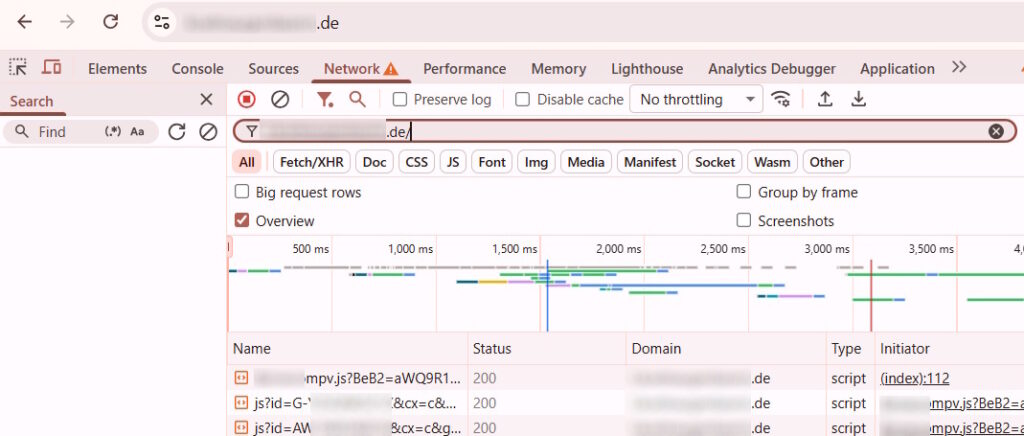Stop recording network log
The width and height of the screenshot is (1024, 436).
click(x=247, y=99)
